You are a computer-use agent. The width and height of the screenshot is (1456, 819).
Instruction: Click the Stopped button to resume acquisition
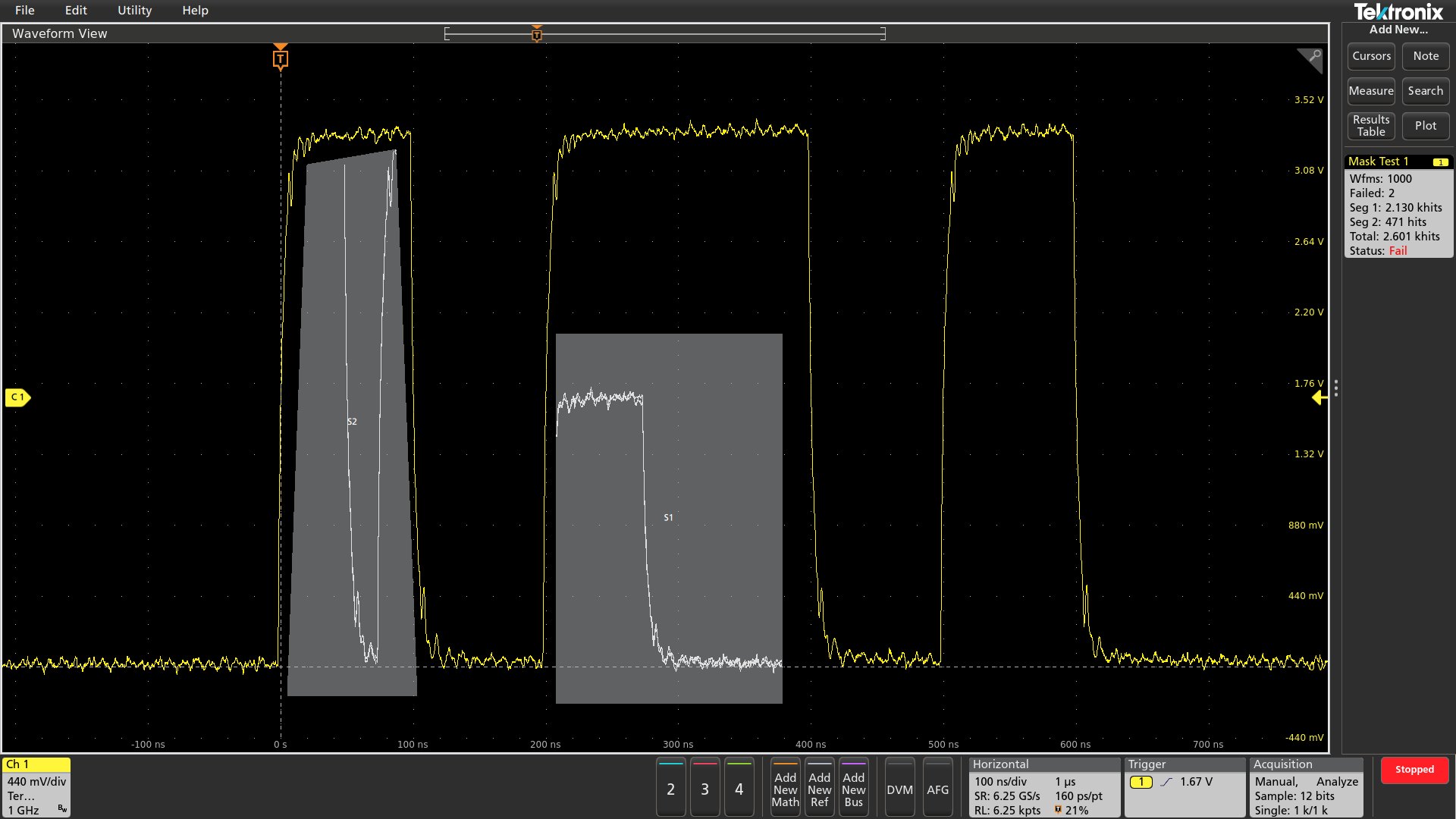coord(1414,770)
